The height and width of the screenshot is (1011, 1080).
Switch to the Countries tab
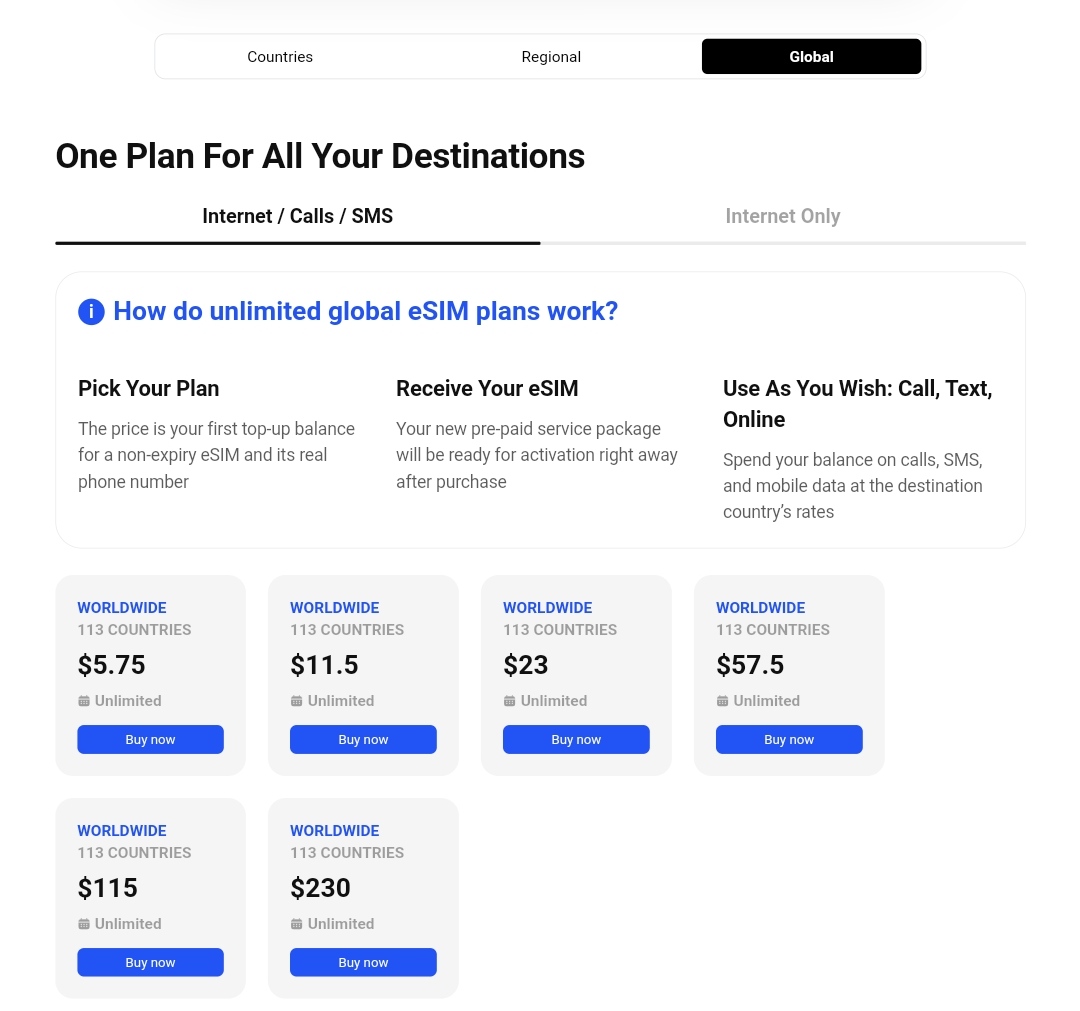280,57
